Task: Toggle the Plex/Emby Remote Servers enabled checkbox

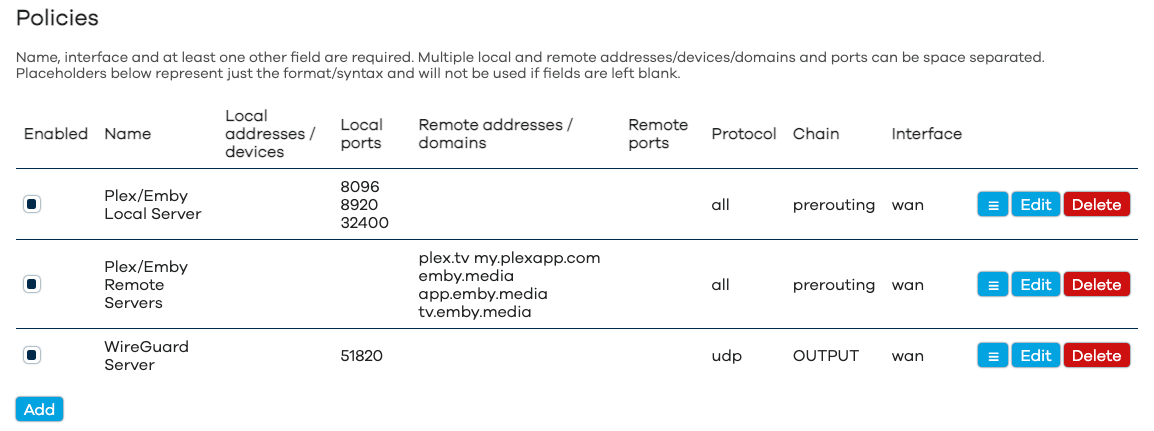Action: pyautogui.click(x=32, y=285)
